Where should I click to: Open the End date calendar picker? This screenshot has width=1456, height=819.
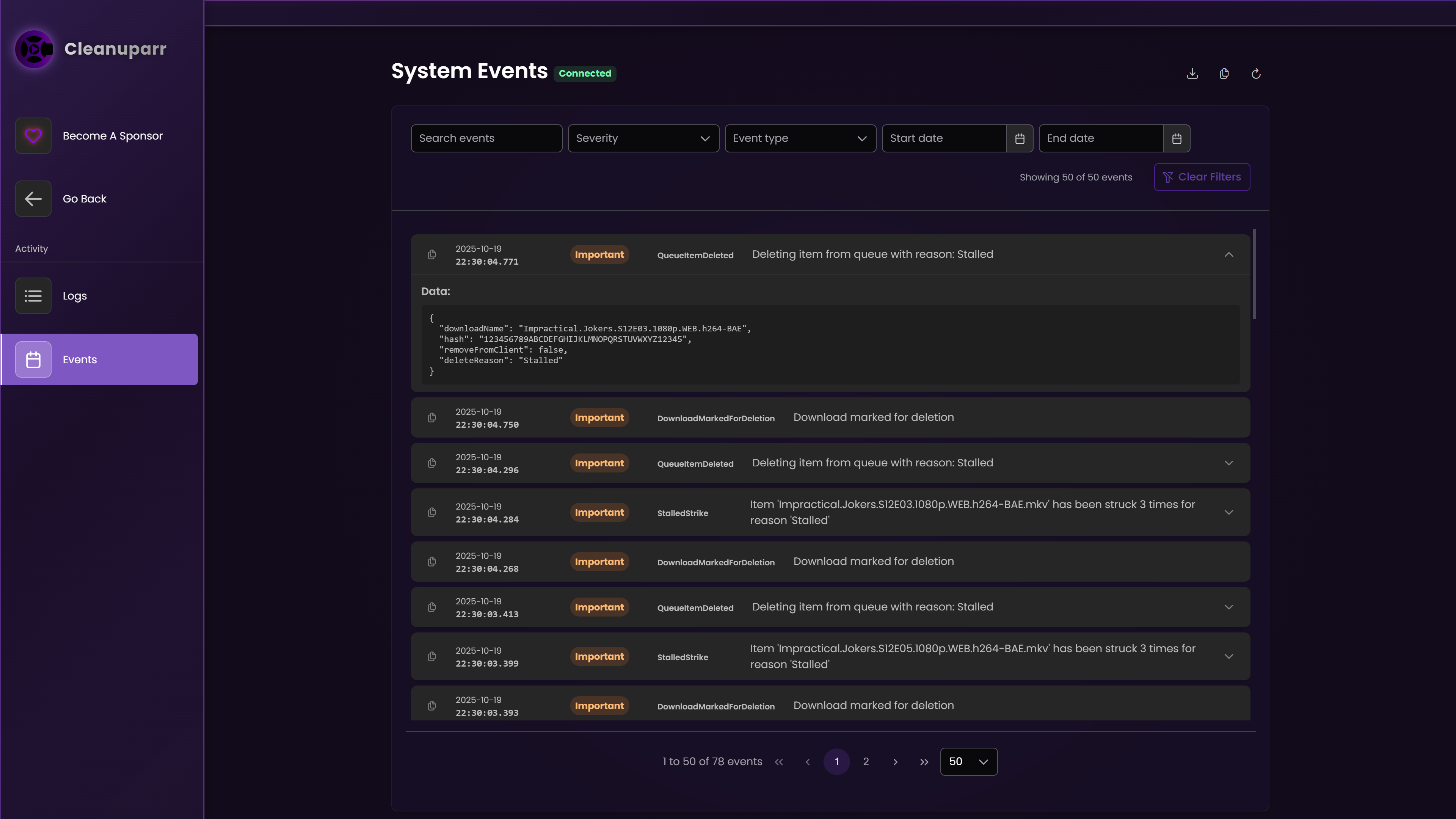(x=1177, y=138)
